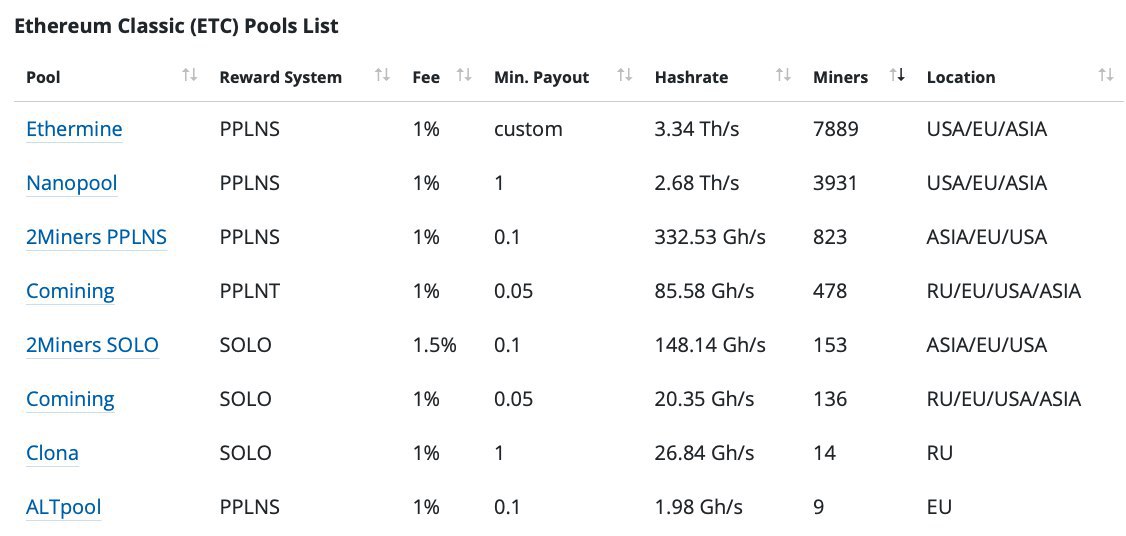1126x536 pixels.
Task: Sort by Min. Payout arrows icon
Action: pos(625,75)
